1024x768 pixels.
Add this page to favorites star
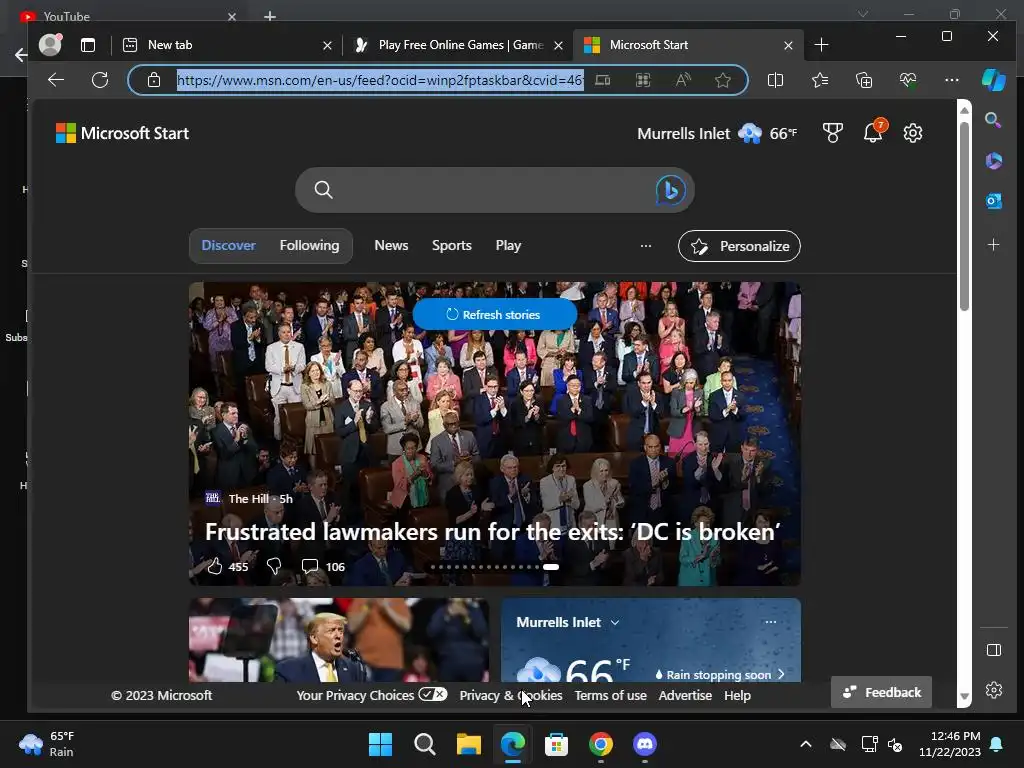[722, 80]
